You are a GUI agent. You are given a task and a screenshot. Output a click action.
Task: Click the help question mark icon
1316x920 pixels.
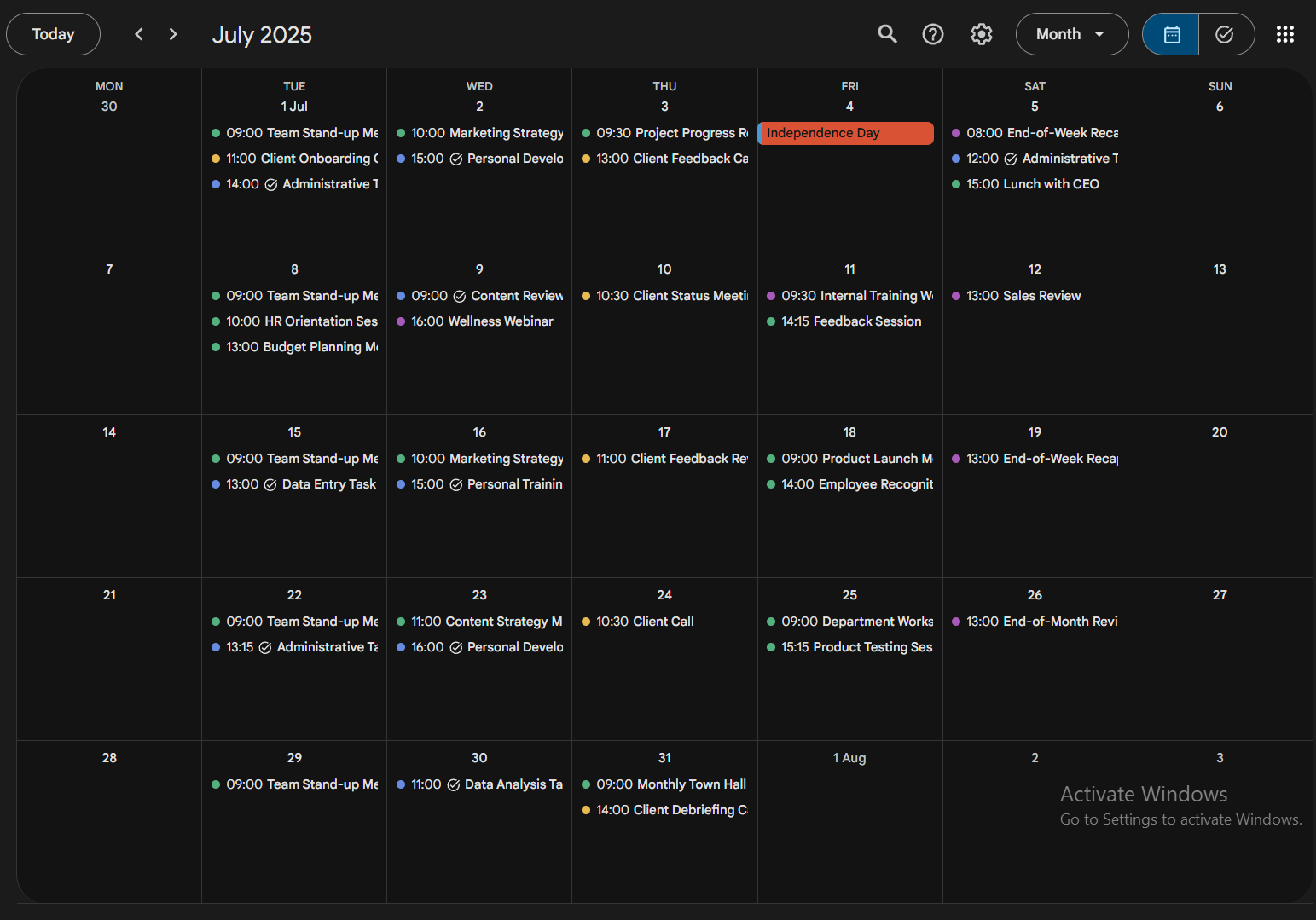(x=933, y=34)
